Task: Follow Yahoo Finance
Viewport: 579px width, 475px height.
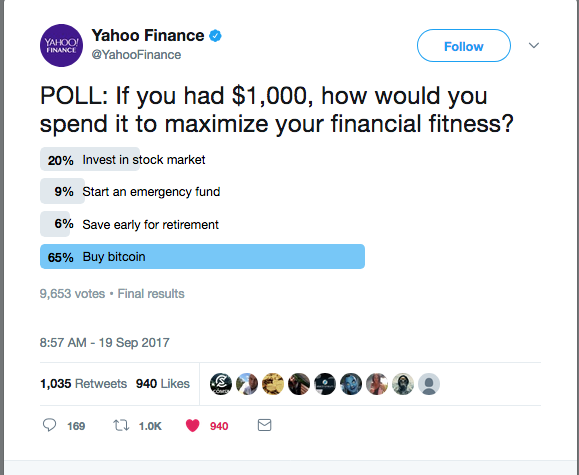Action: (464, 45)
